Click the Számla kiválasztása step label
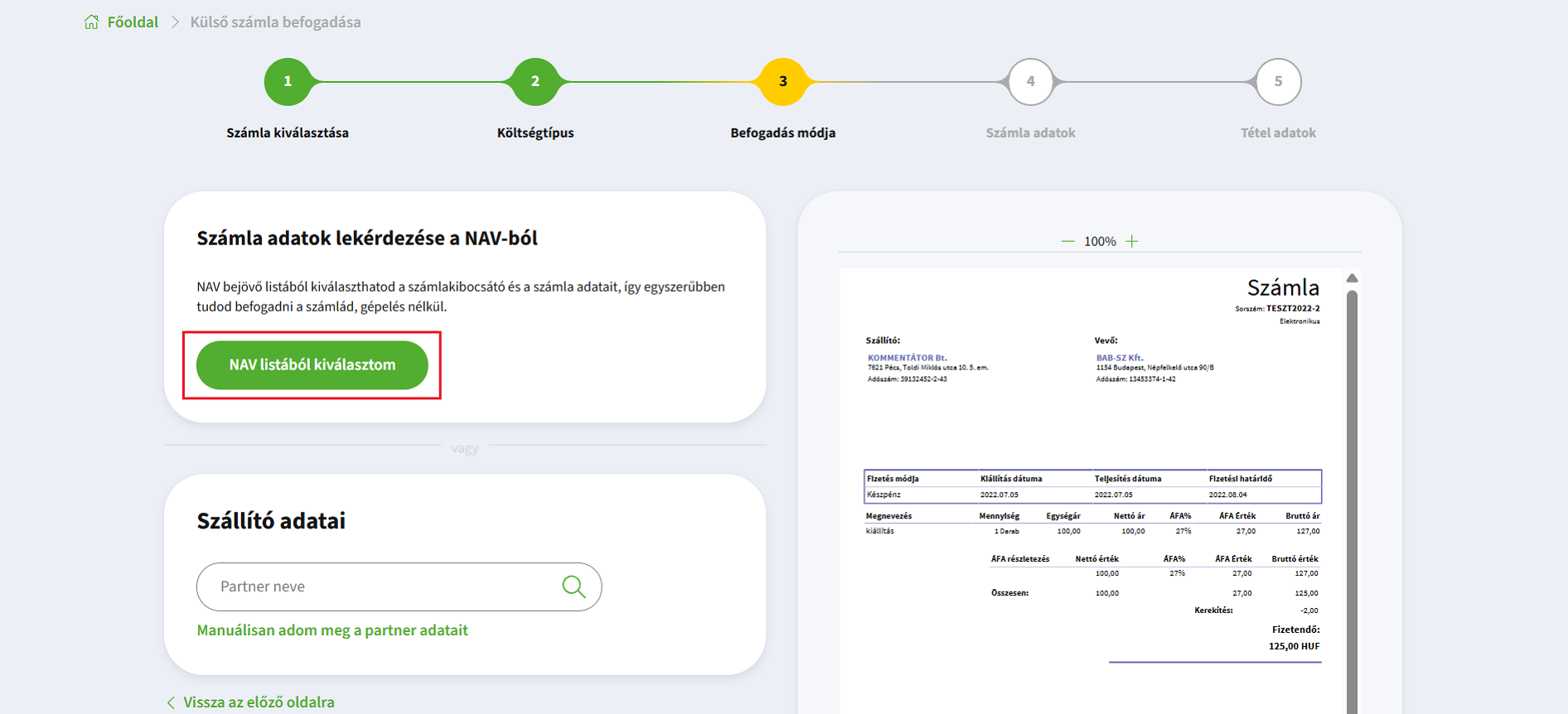The image size is (1568, 714). tap(288, 133)
